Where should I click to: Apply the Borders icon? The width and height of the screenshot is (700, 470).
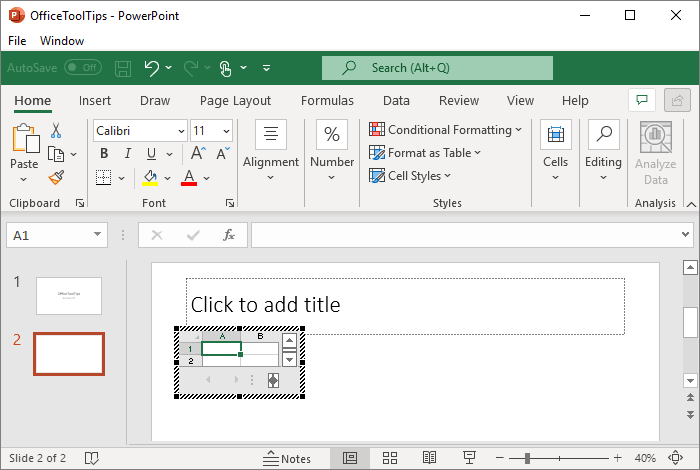[104, 178]
